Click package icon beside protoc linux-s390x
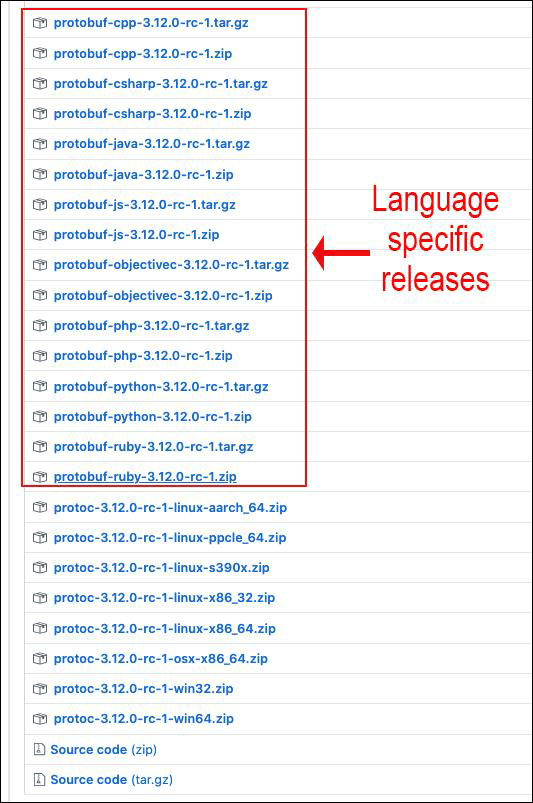This screenshot has height=803, width=533. click(40, 567)
